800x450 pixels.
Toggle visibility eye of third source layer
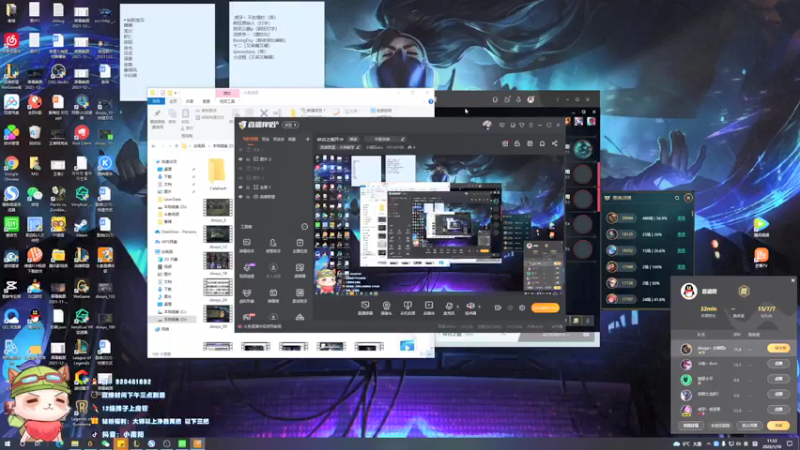pyautogui.click(x=241, y=168)
